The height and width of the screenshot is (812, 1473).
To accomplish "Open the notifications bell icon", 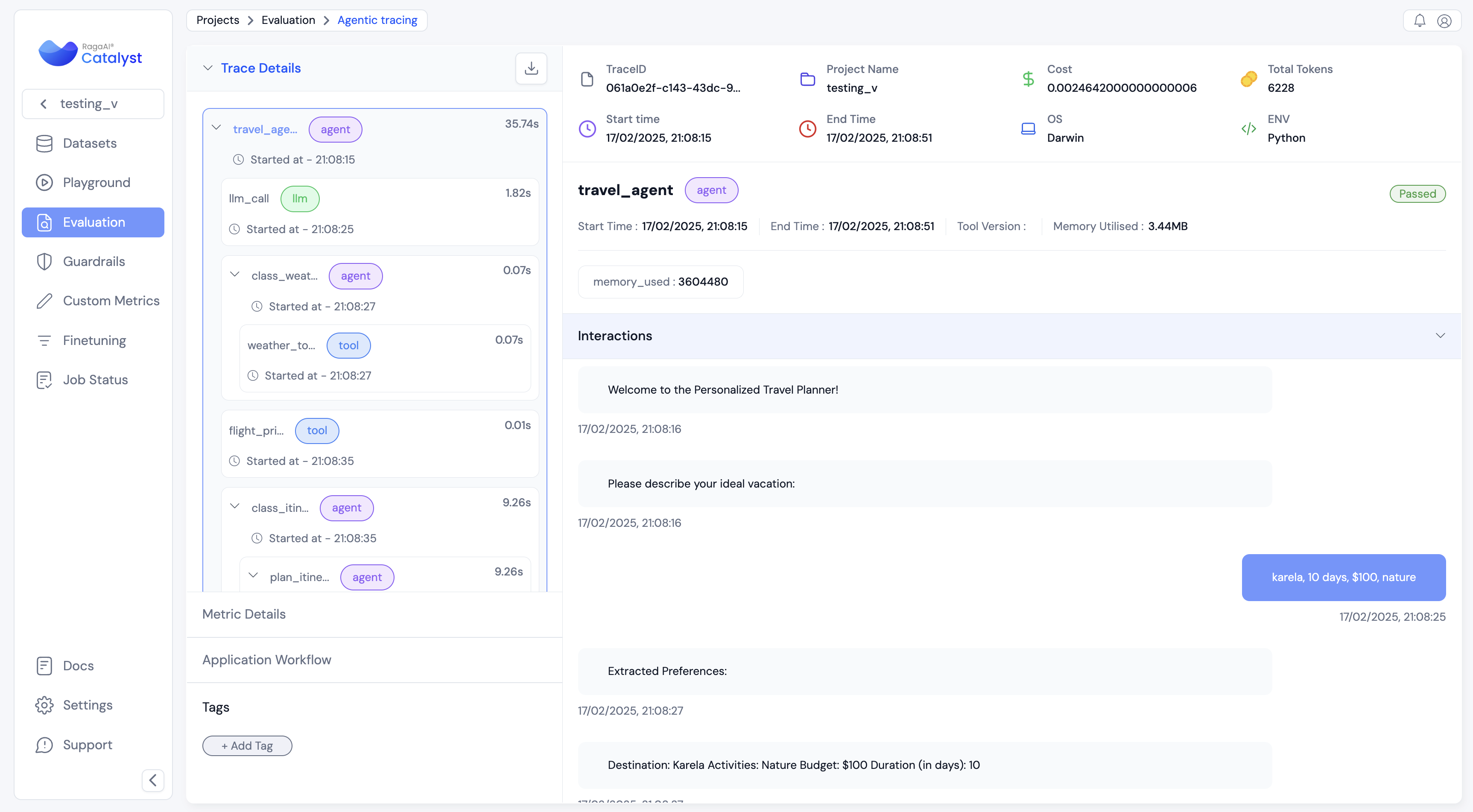I will pyautogui.click(x=1419, y=20).
